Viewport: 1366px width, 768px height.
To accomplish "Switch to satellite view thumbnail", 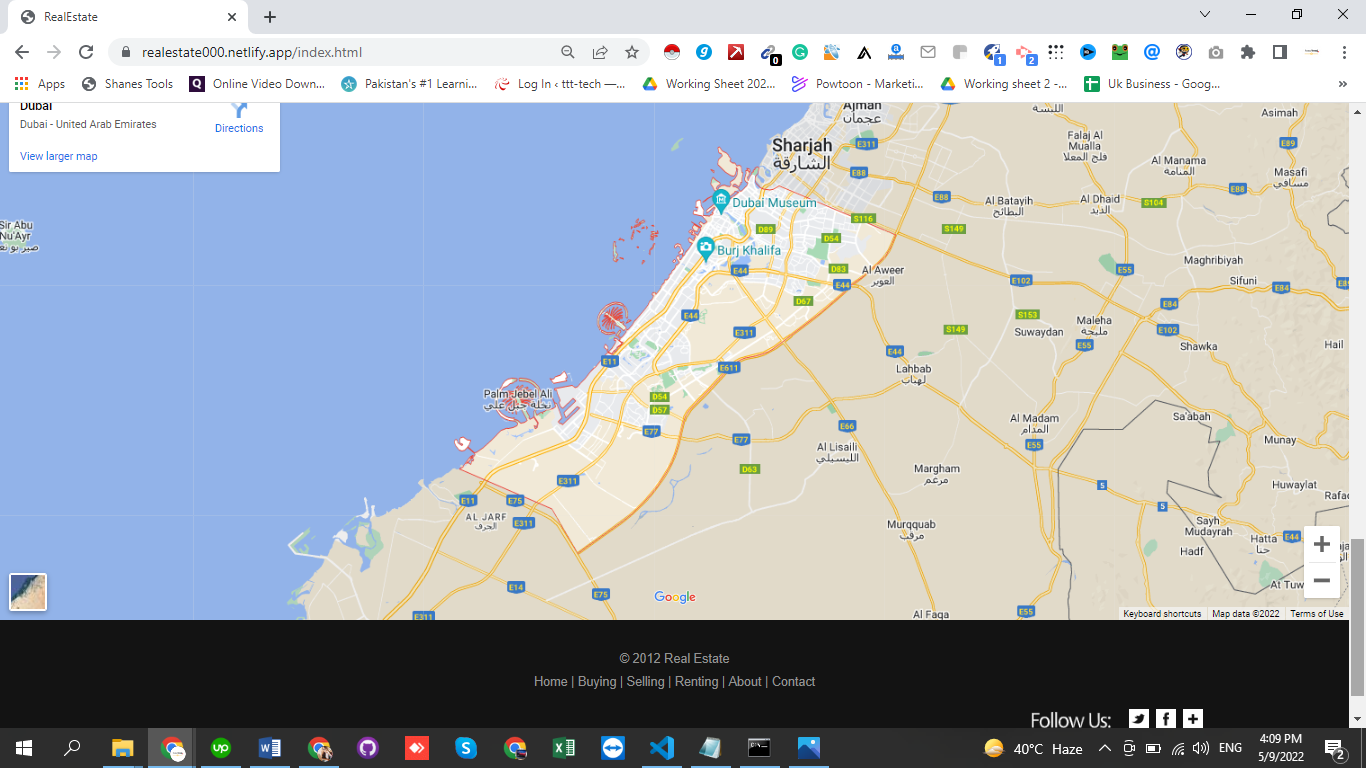I will point(28,591).
